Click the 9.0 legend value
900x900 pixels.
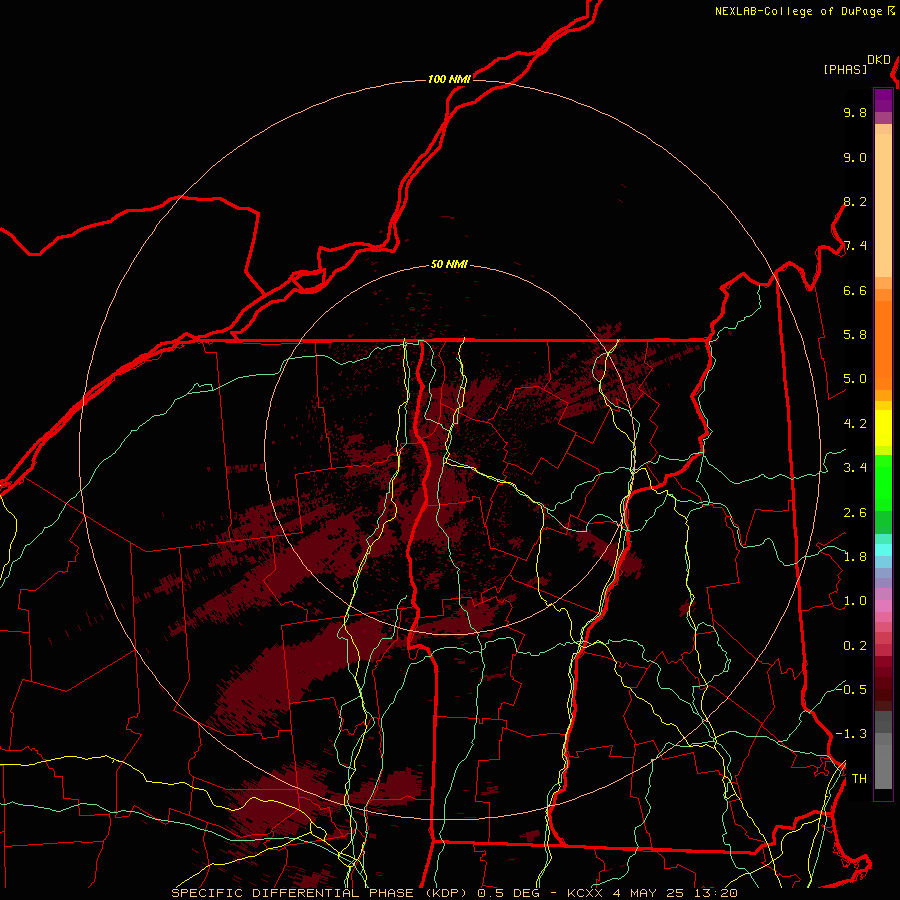tap(855, 157)
